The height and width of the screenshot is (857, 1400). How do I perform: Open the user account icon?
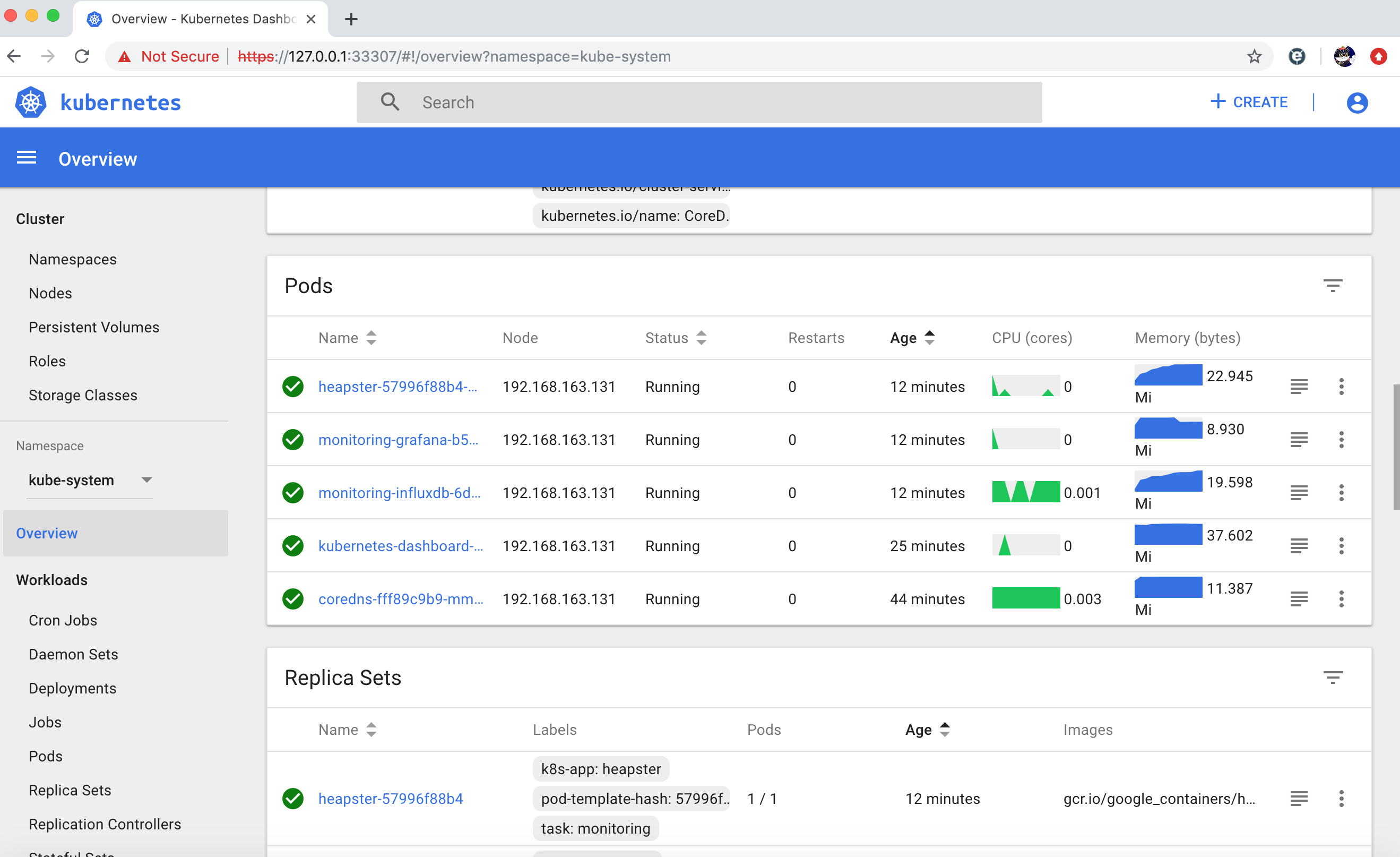click(x=1357, y=102)
